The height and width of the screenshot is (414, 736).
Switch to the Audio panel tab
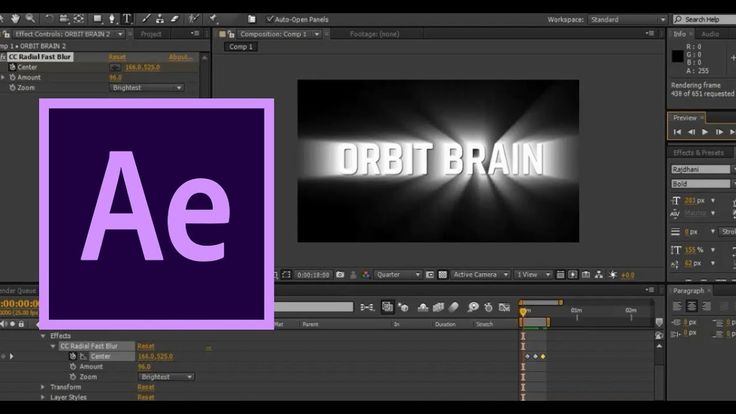710,34
